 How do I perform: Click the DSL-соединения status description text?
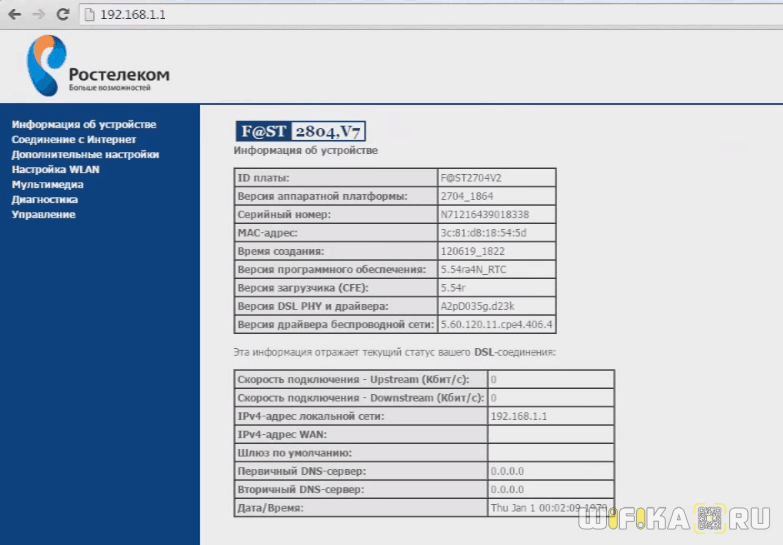click(x=394, y=352)
